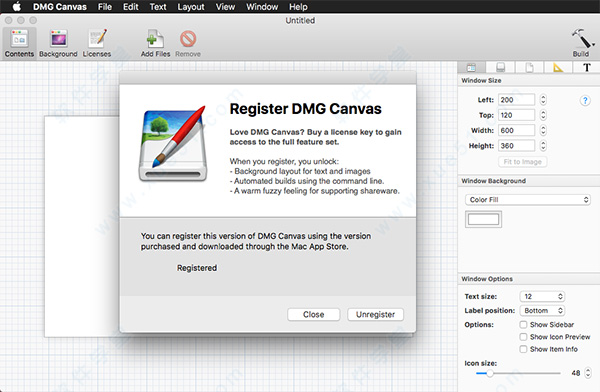
Task: Open the File menu
Action: (104, 7)
